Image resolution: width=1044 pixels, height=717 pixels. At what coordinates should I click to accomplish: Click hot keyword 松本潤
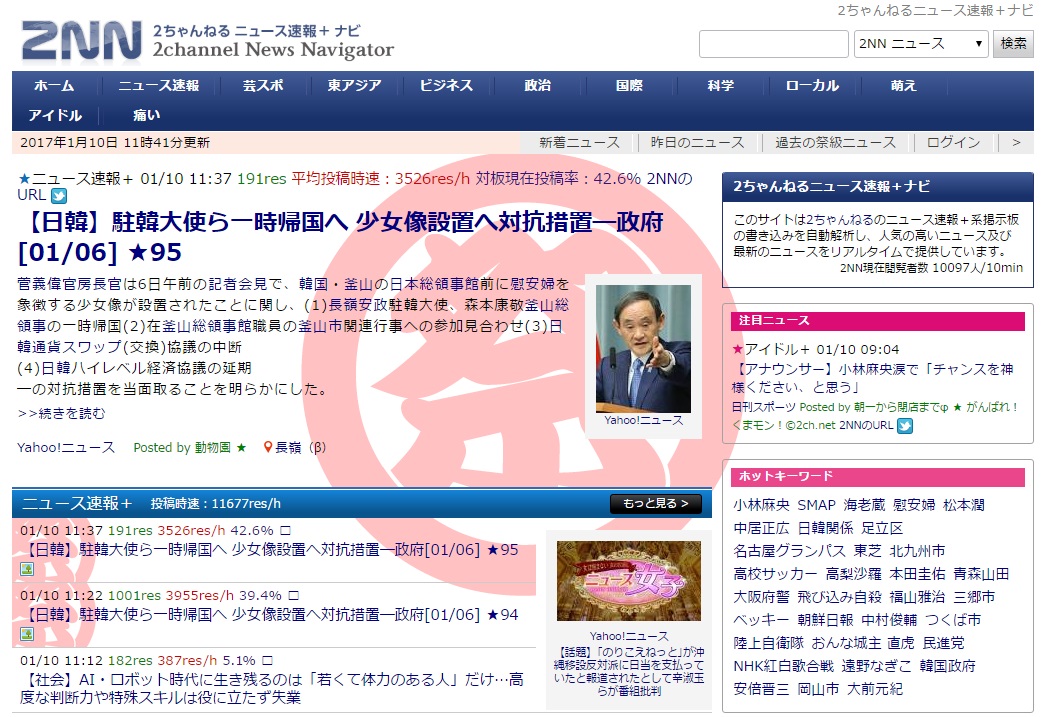coord(963,505)
